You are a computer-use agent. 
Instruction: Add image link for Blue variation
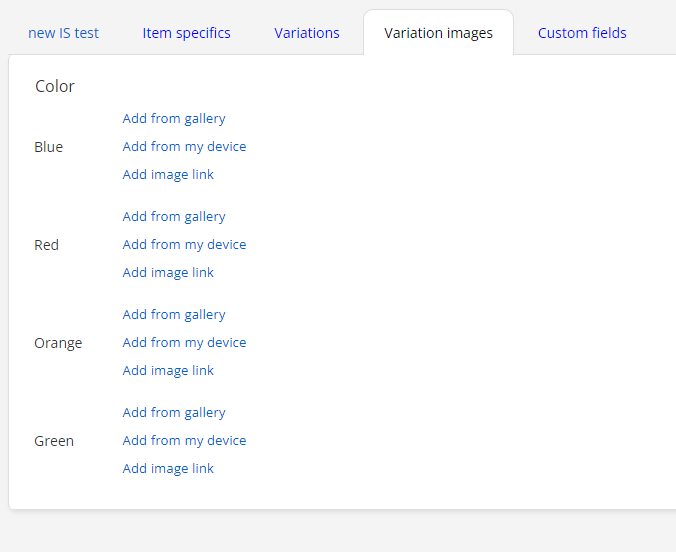[x=168, y=175]
